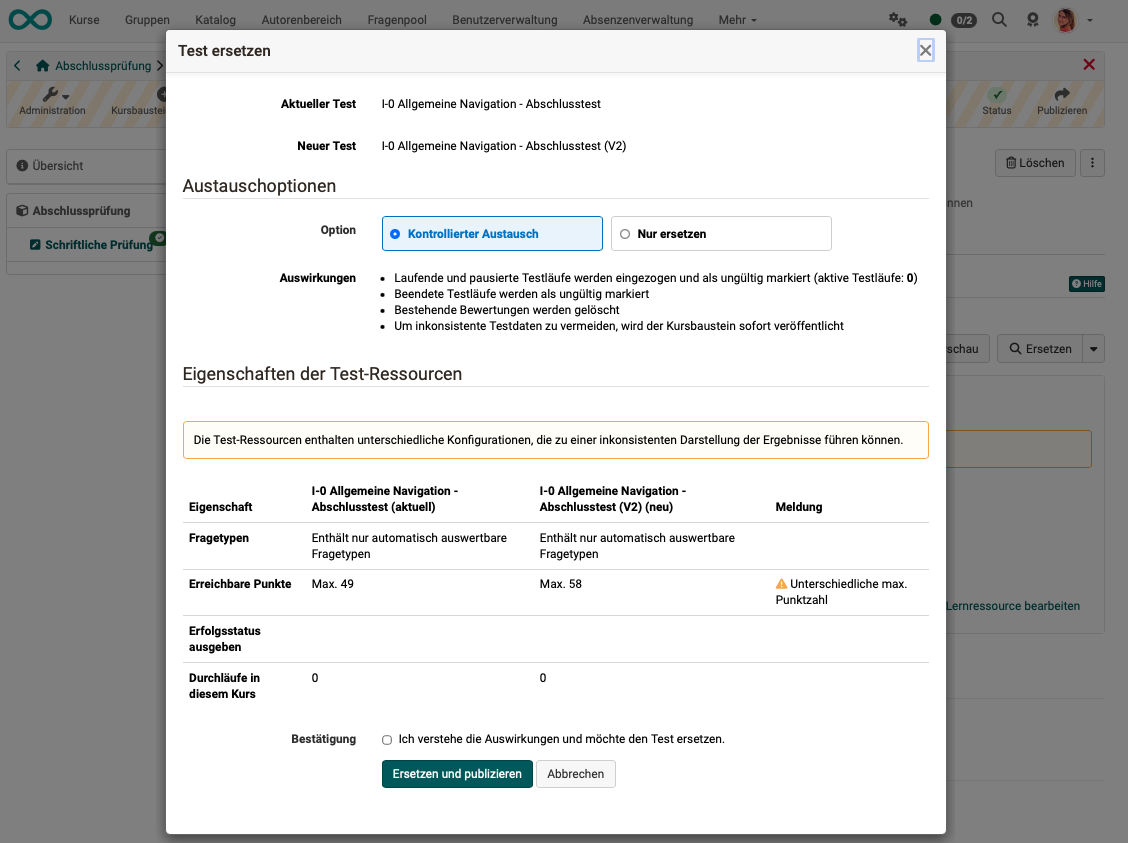The width and height of the screenshot is (1128, 843).
Task: Open the Benutzerverwaltung menu
Action: [x=504, y=19]
